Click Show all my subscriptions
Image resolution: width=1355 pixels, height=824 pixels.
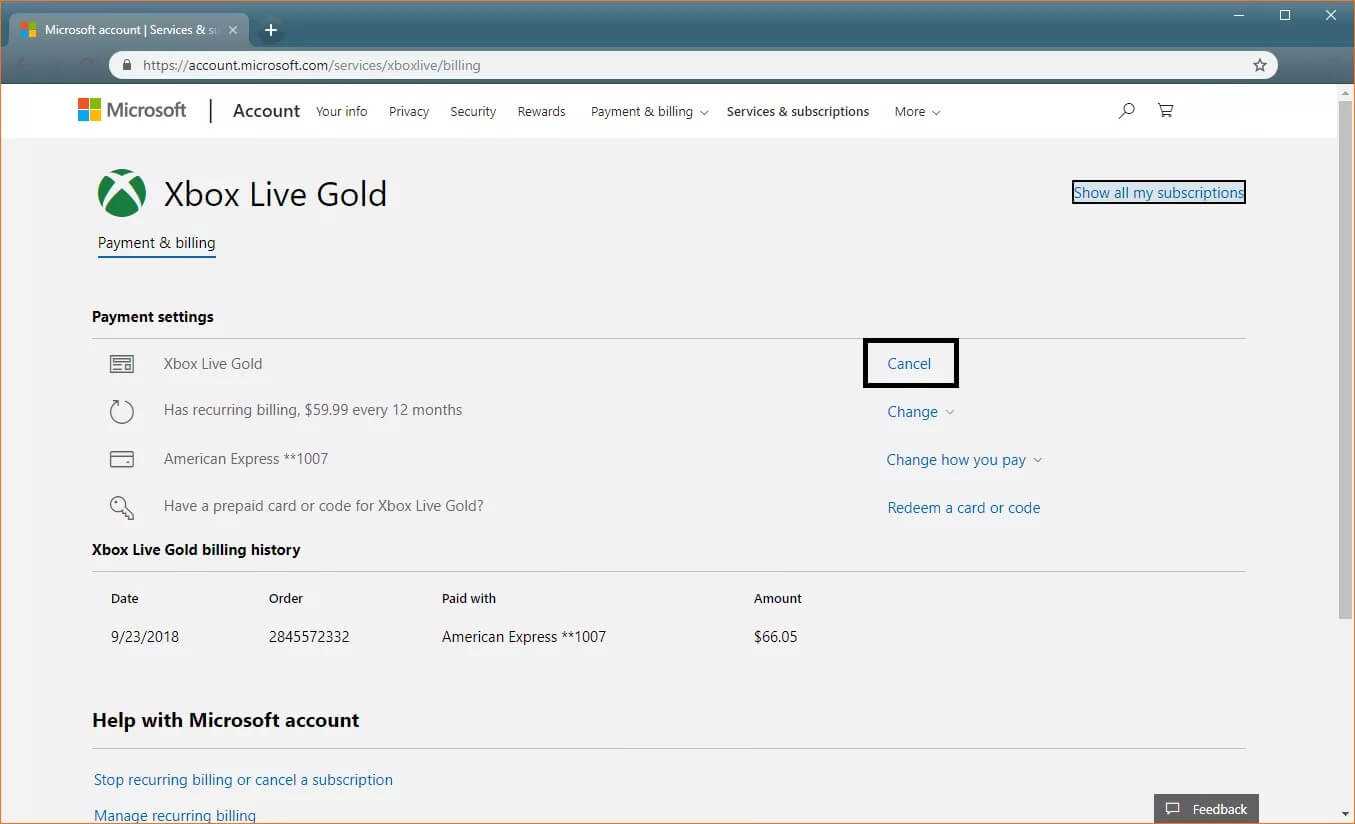[1158, 193]
